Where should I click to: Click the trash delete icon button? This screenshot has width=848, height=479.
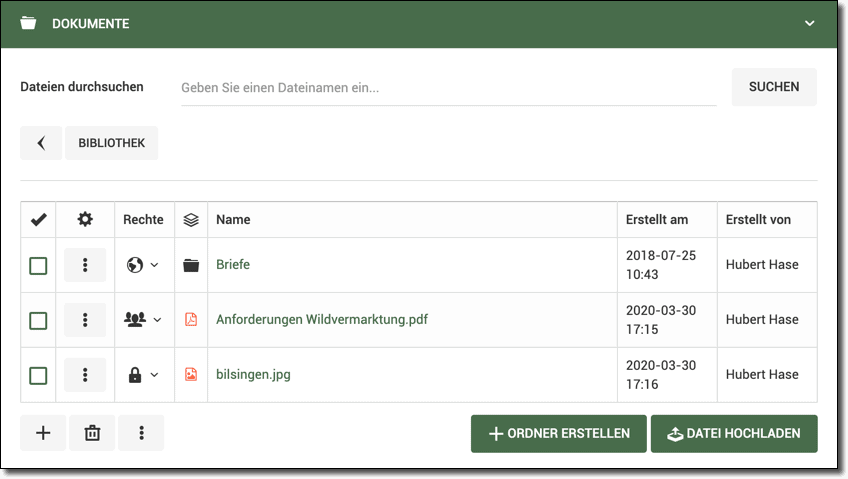tap(92, 433)
